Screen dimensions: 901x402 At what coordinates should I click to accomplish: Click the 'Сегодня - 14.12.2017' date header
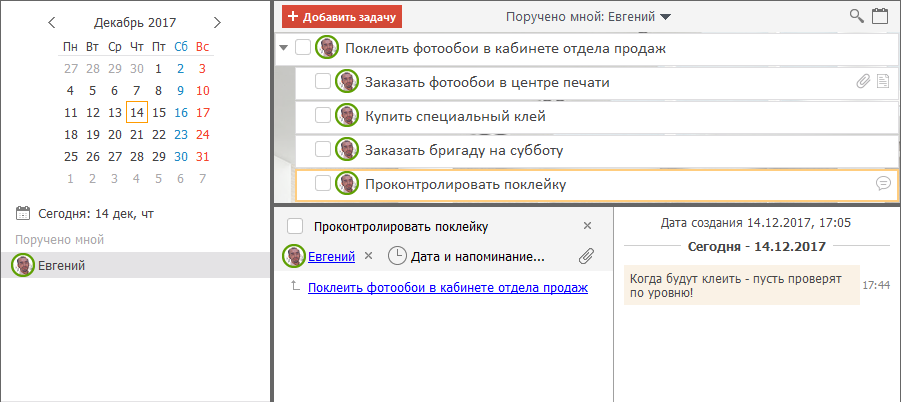click(756, 247)
